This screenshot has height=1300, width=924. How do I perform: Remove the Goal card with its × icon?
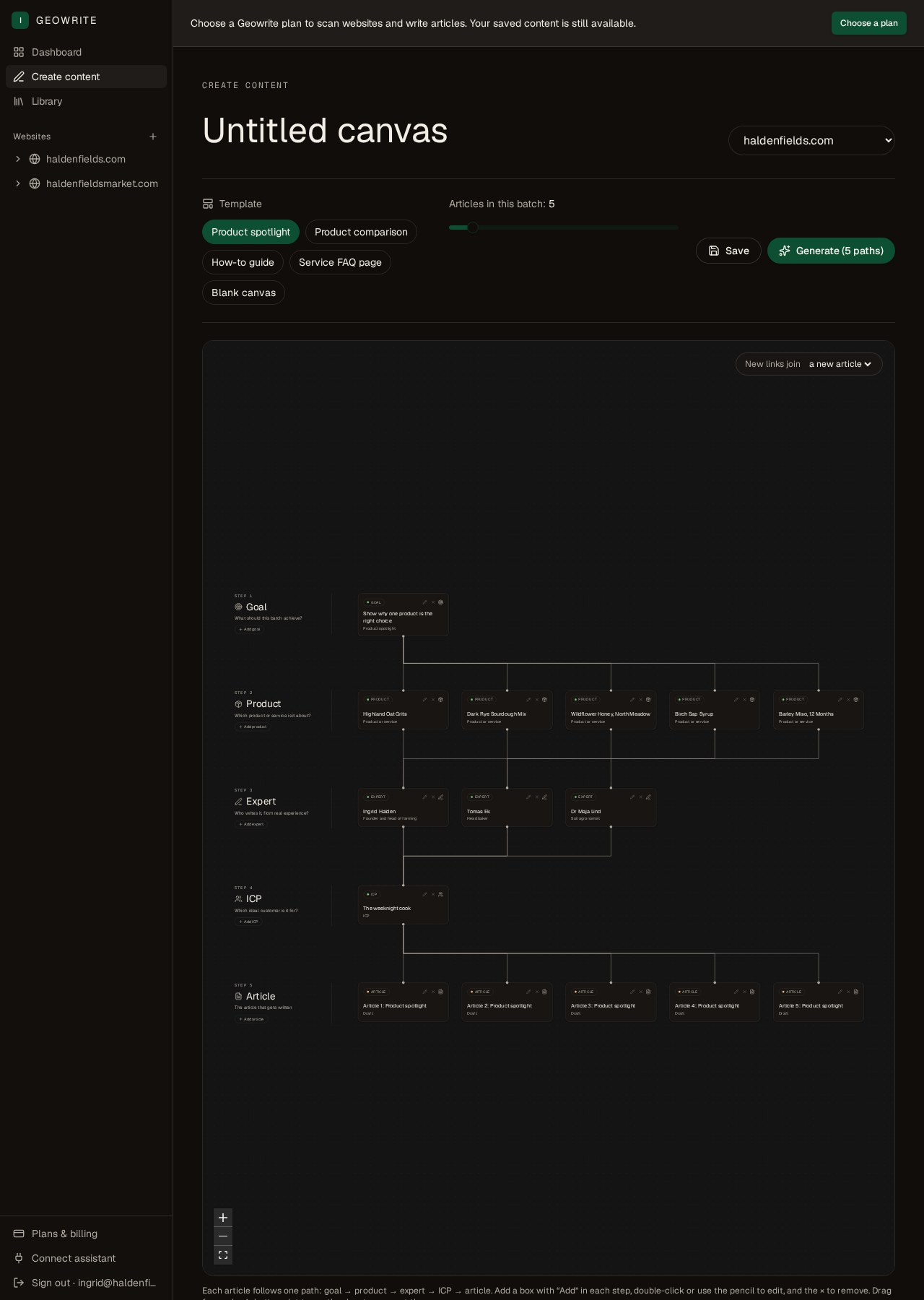[433, 602]
